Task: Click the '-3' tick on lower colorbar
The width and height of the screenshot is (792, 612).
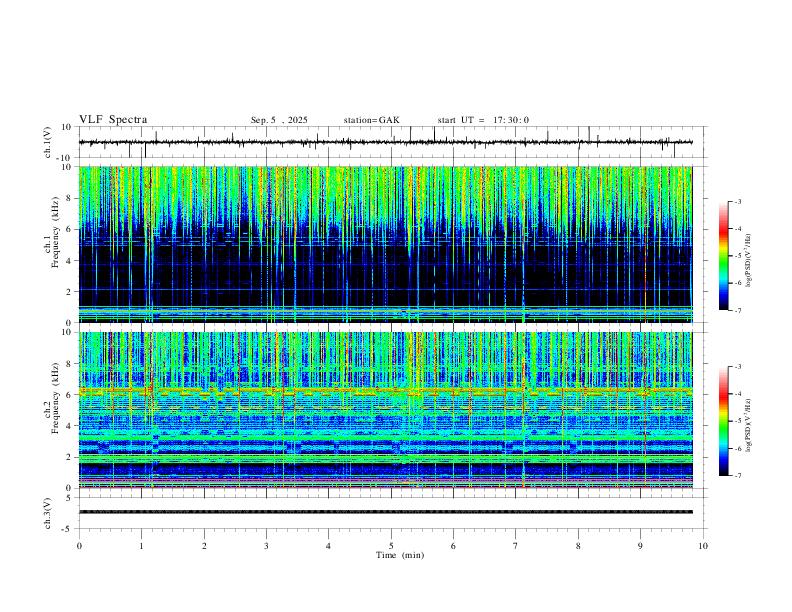Action: 737,367
